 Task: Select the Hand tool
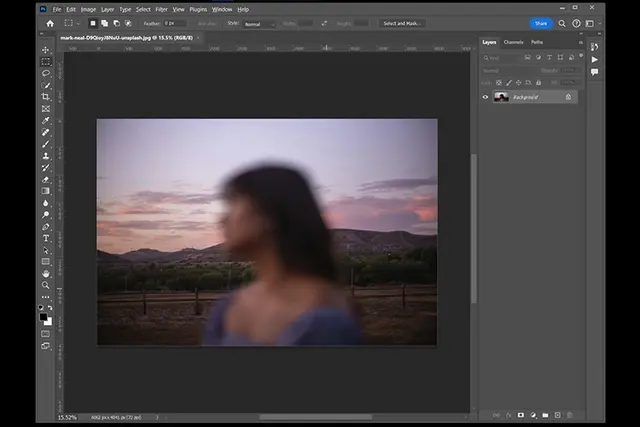pos(46,274)
